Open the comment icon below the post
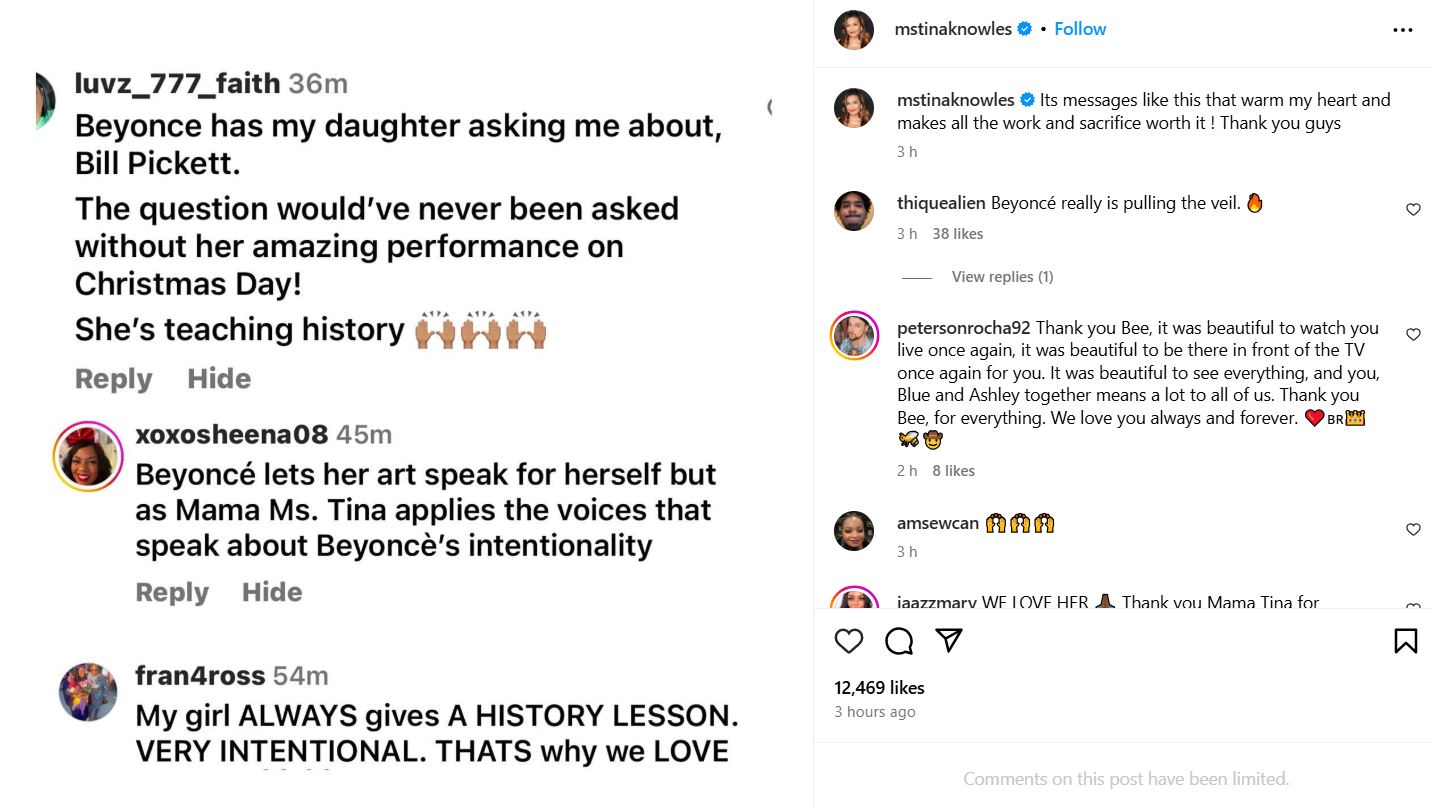Image resolution: width=1432 pixels, height=807 pixels. click(x=898, y=641)
